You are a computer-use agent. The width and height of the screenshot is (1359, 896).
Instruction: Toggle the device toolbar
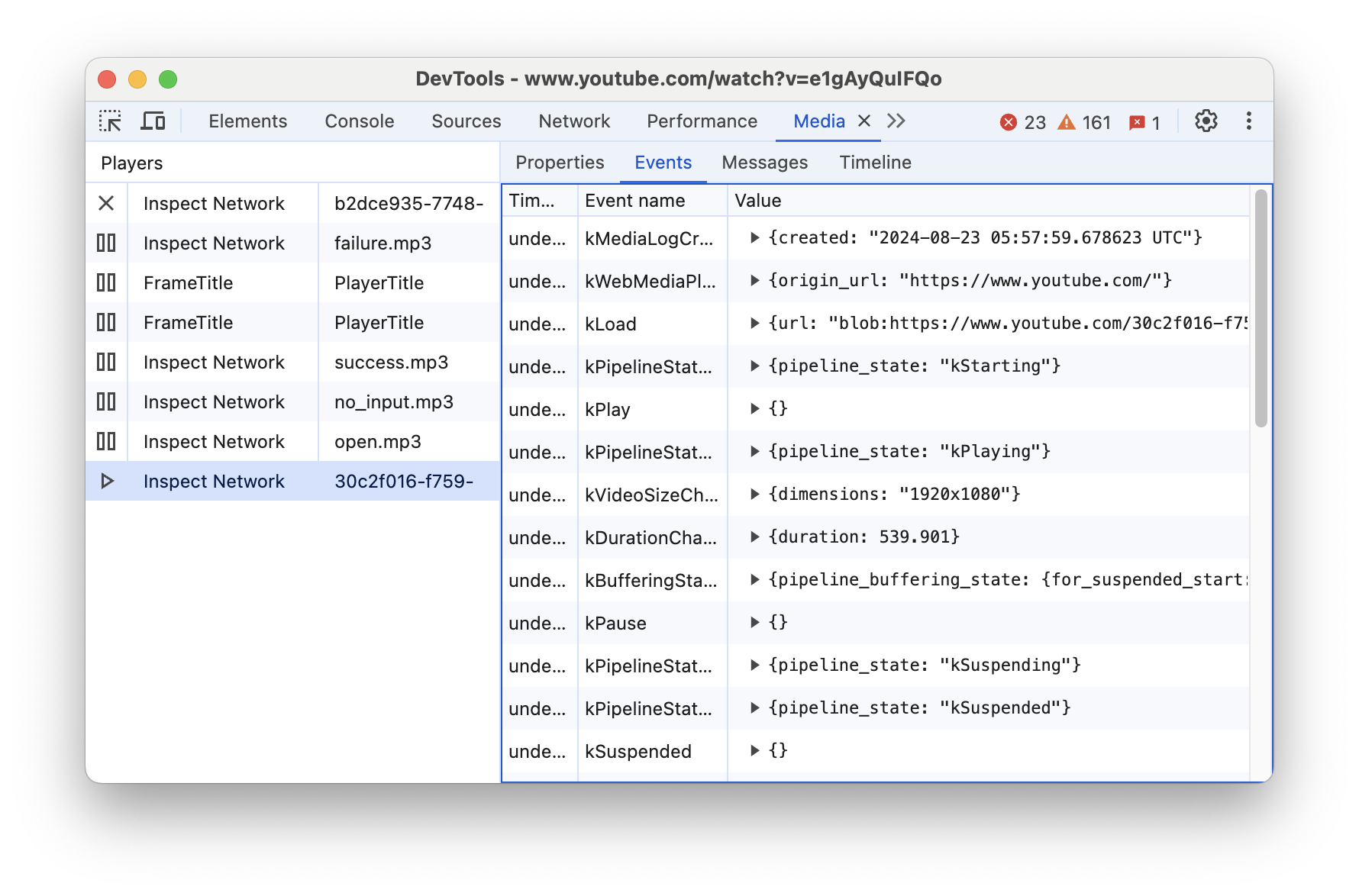153,121
